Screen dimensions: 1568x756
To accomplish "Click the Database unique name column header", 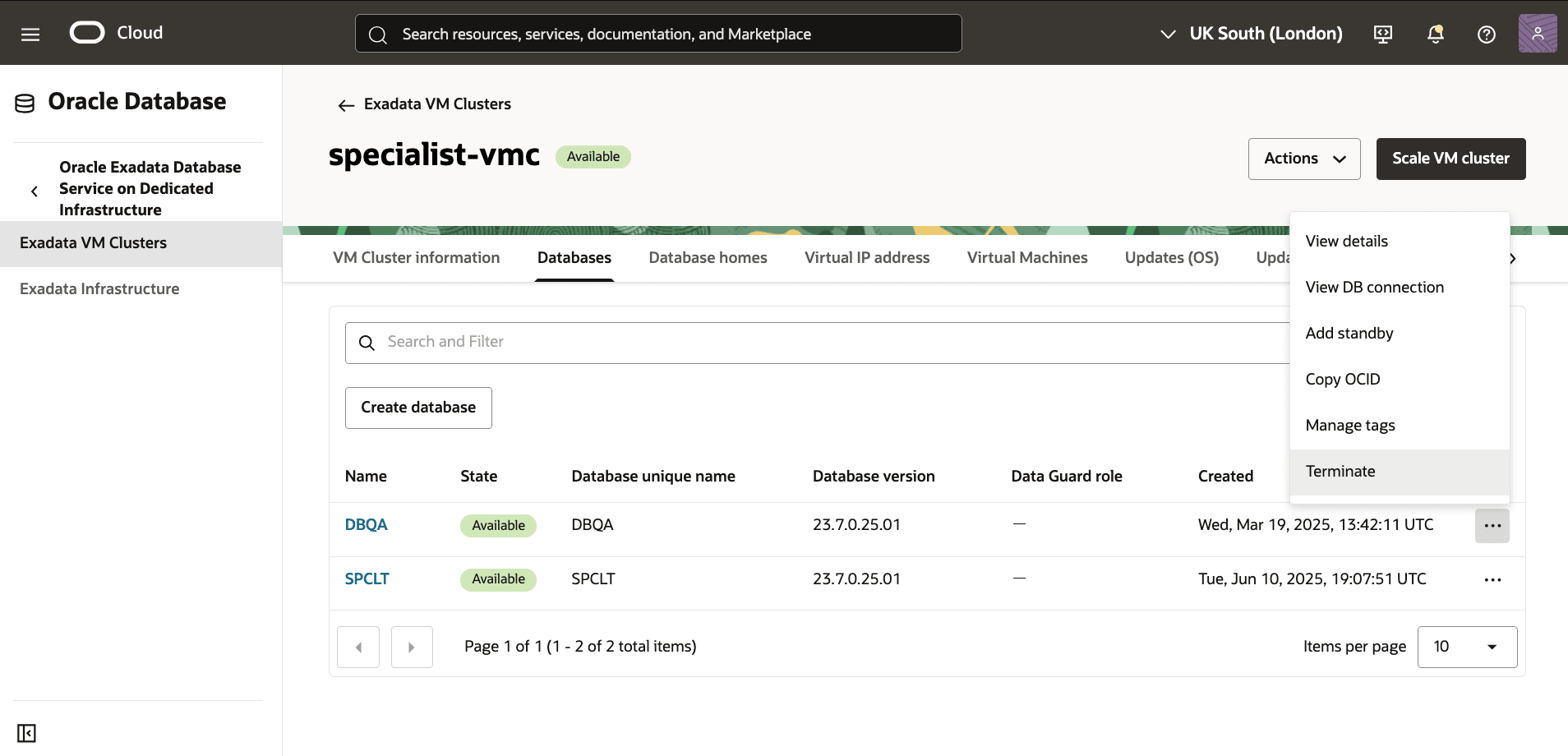I will [x=653, y=477].
